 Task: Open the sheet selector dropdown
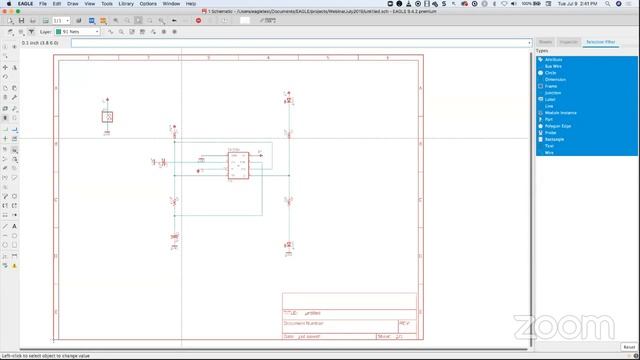coord(61,20)
